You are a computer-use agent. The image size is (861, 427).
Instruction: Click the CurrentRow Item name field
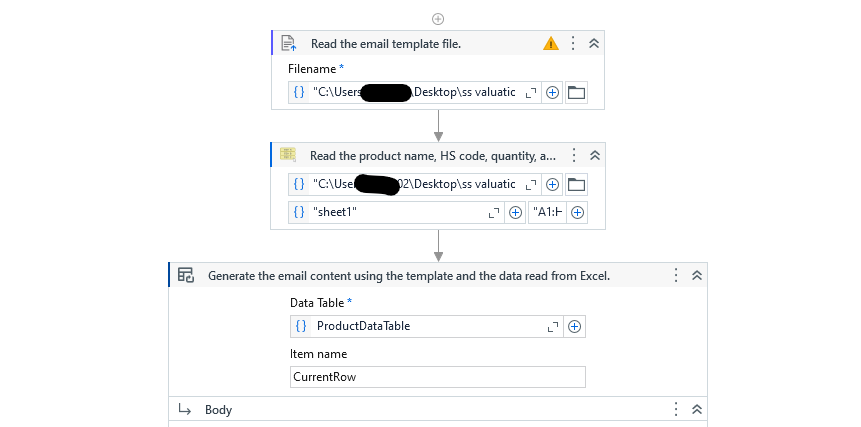pyautogui.click(x=437, y=377)
